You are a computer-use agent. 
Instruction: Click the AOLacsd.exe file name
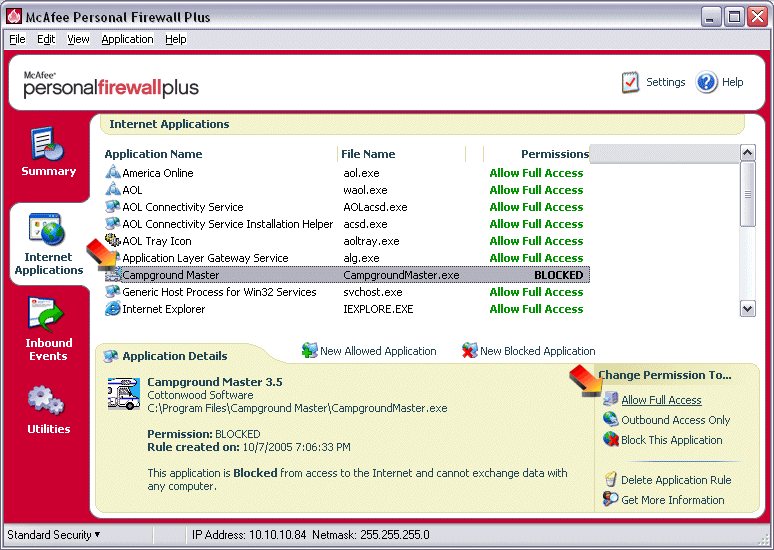[375, 207]
